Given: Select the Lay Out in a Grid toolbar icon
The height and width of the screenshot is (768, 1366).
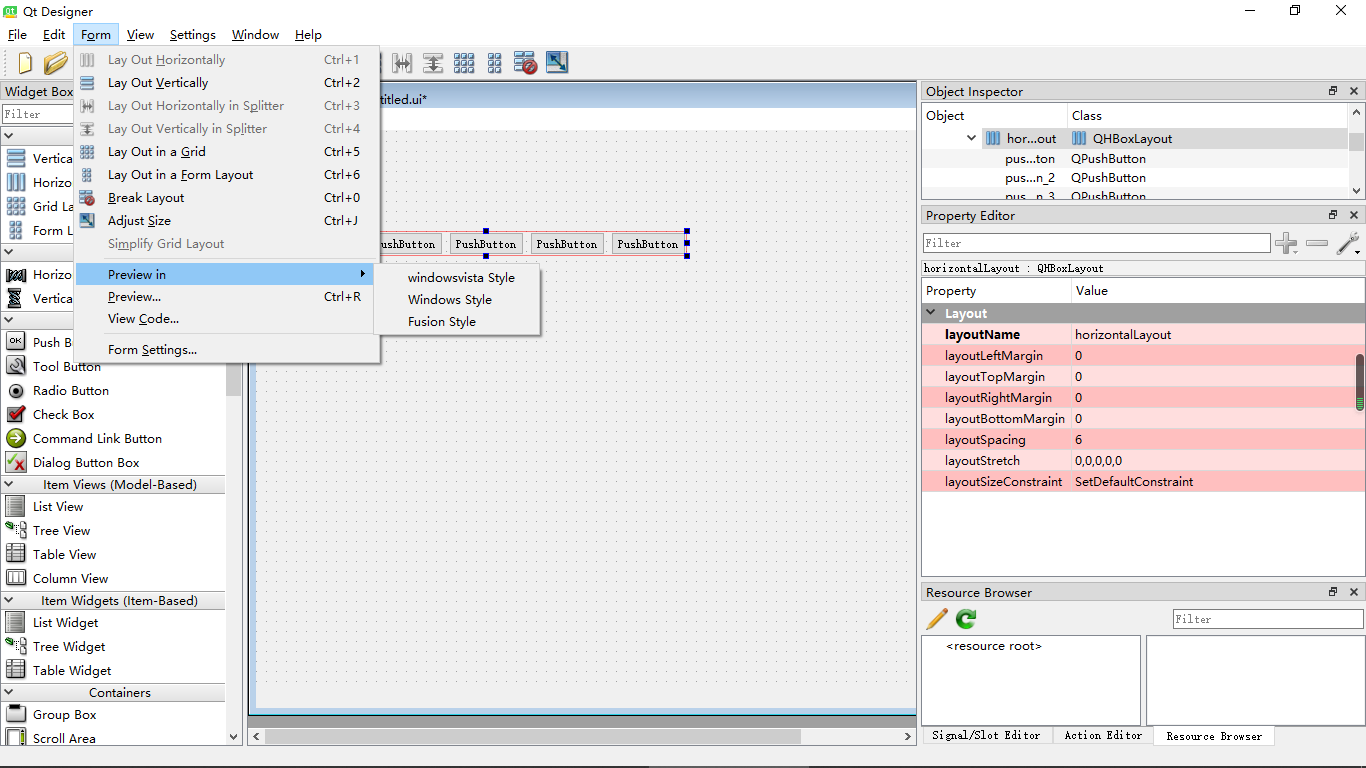Looking at the screenshot, I should click(x=464, y=62).
